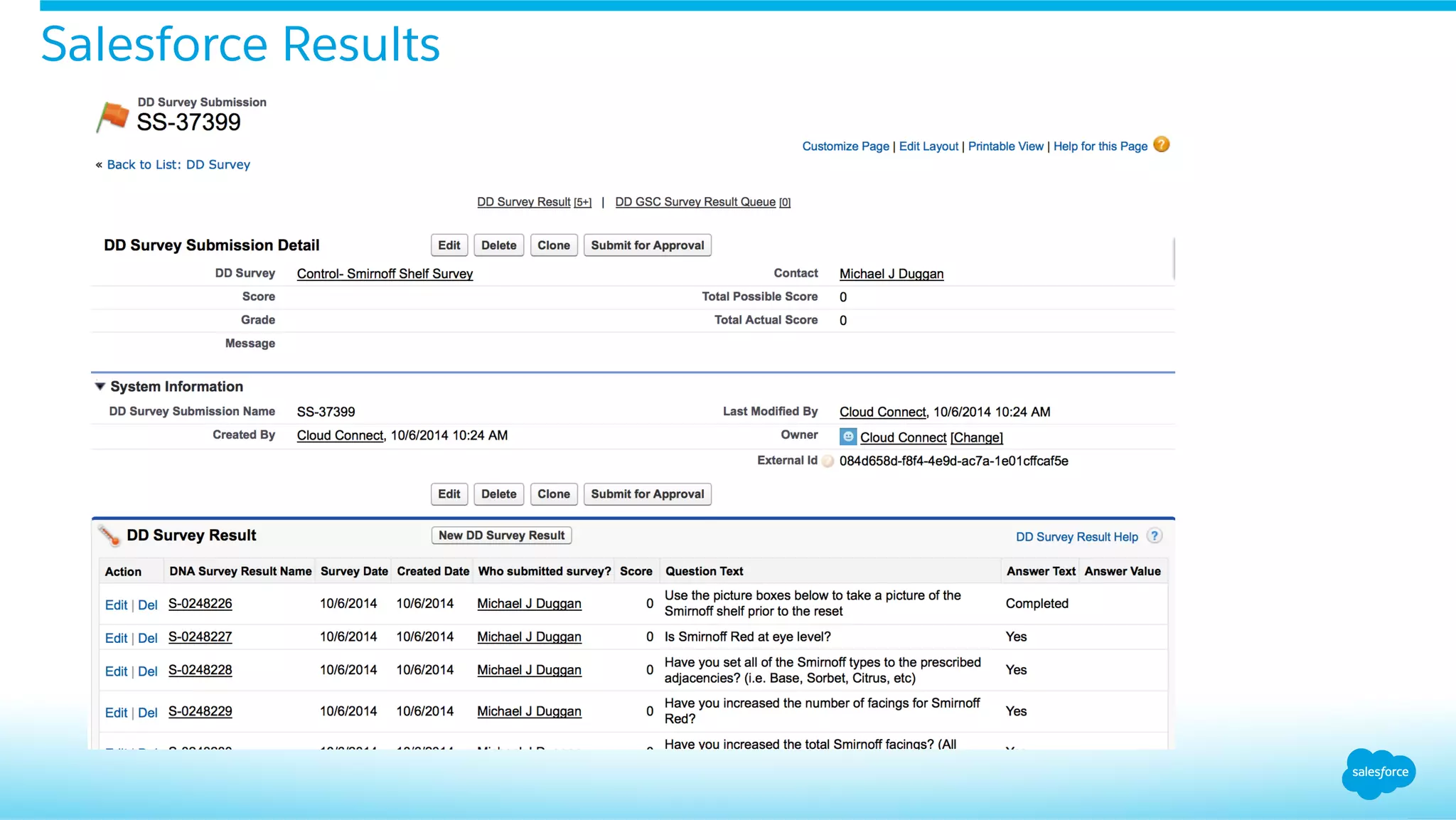Open survey result S-0248227
The image size is (1456, 820).
200,637
